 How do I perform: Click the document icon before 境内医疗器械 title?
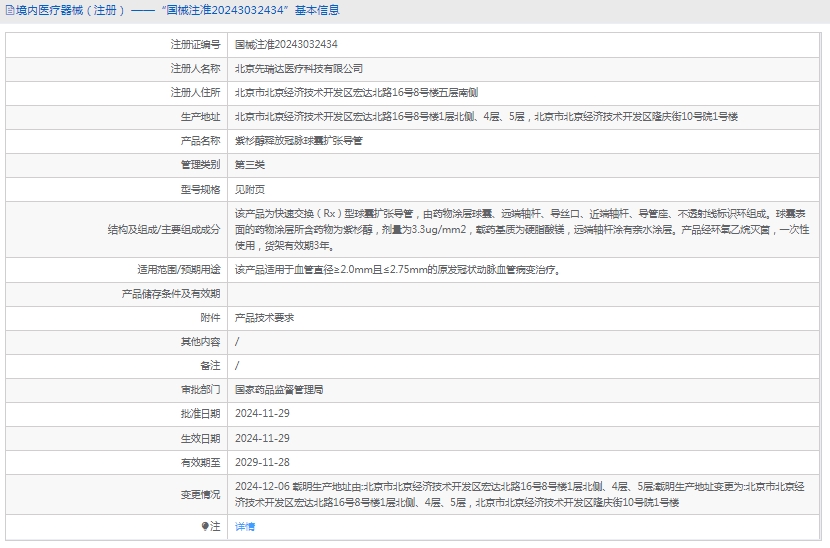pos(7,11)
